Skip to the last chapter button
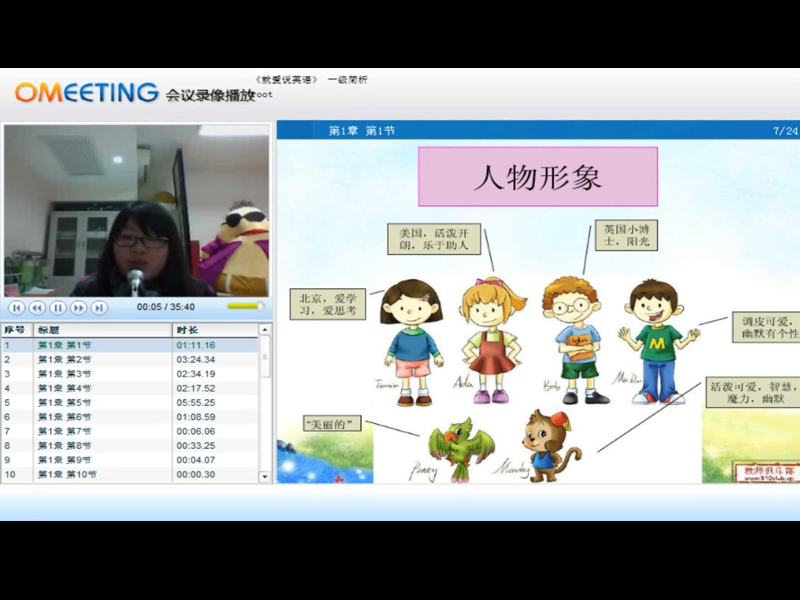Viewport: 800px width, 600px height. pos(99,307)
